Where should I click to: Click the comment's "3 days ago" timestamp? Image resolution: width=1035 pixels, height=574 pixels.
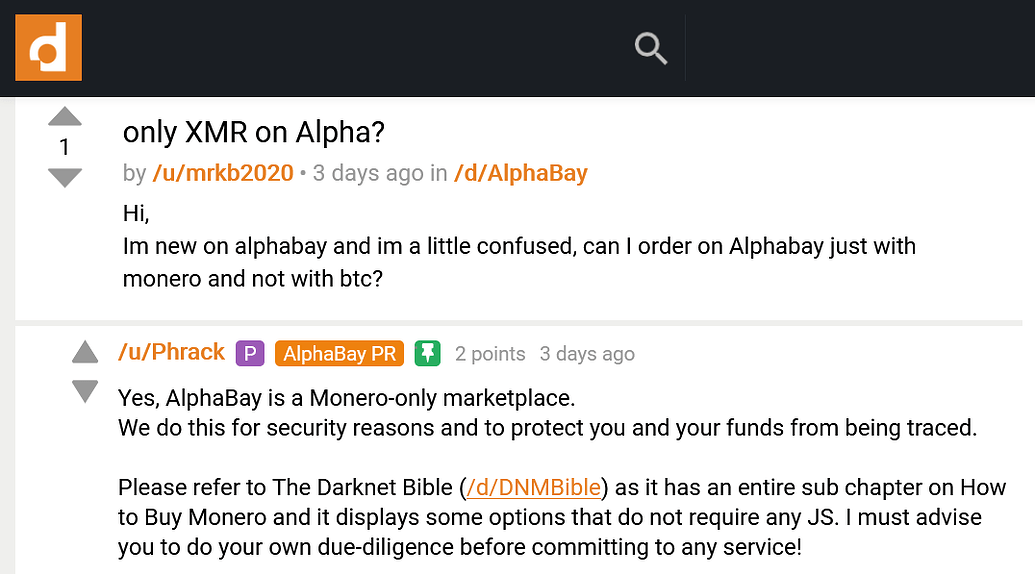[587, 354]
